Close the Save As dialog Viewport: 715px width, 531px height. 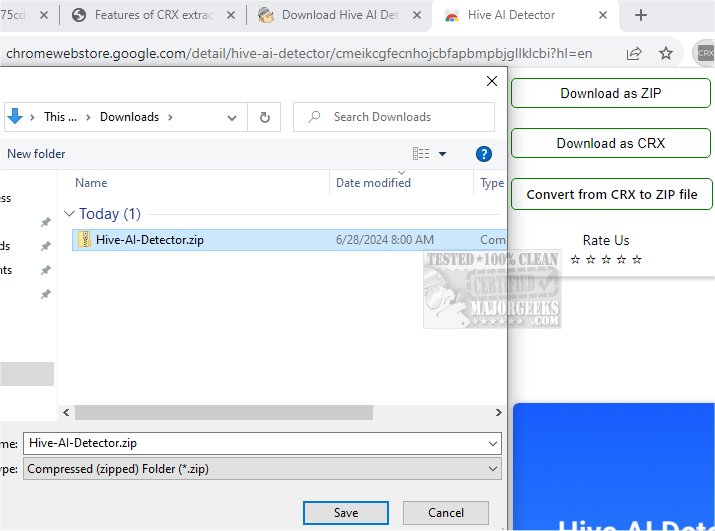tap(492, 81)
